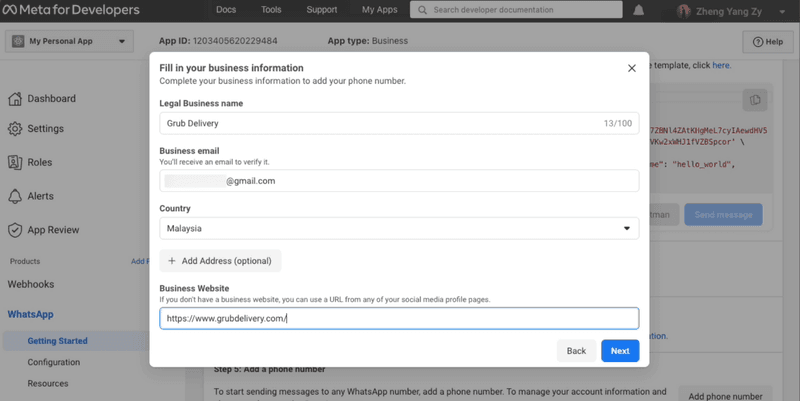800x401 pixels.
Task: Click the Alerts bell icon in the sidebar
Action: point(15,196)
